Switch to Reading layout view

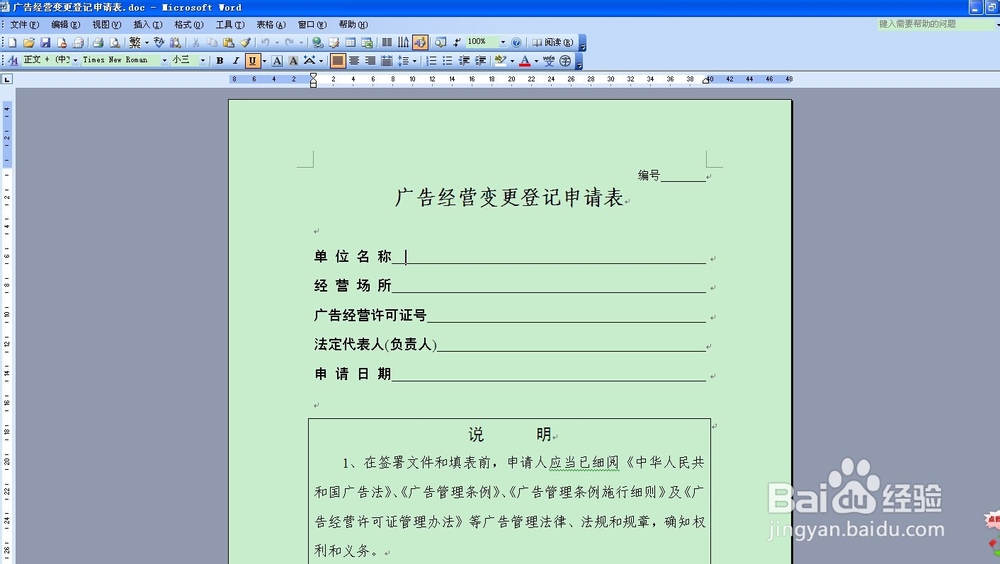pyautogui.click(x=552, y=42)
